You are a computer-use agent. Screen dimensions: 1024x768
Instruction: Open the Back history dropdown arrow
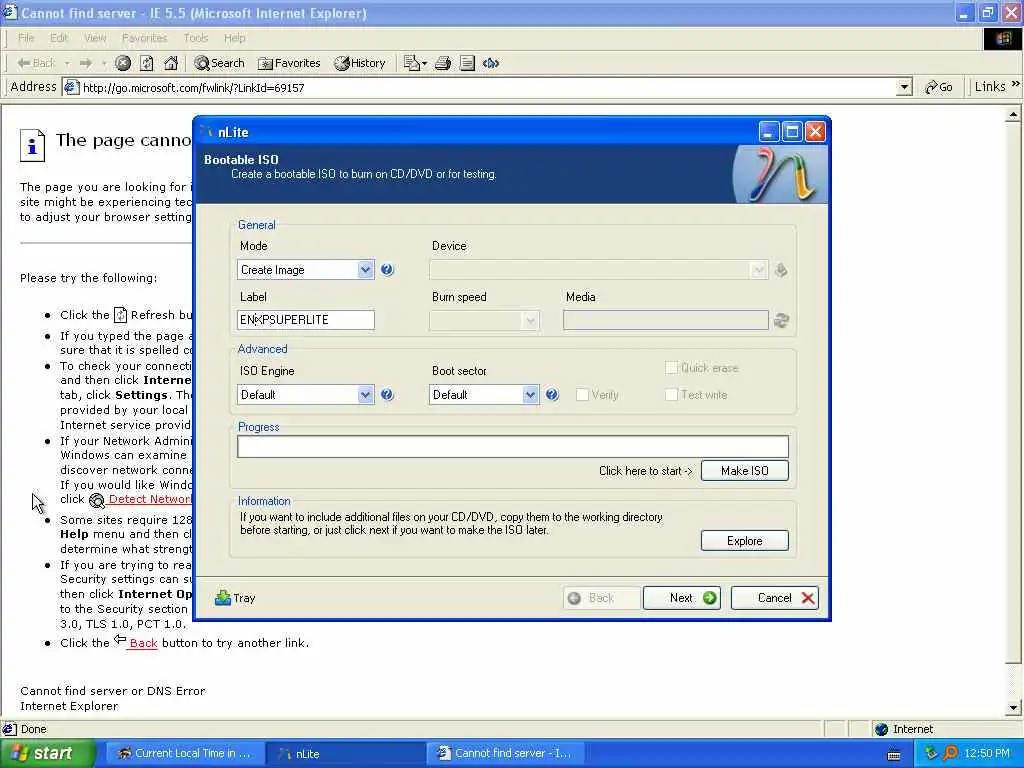67,63
